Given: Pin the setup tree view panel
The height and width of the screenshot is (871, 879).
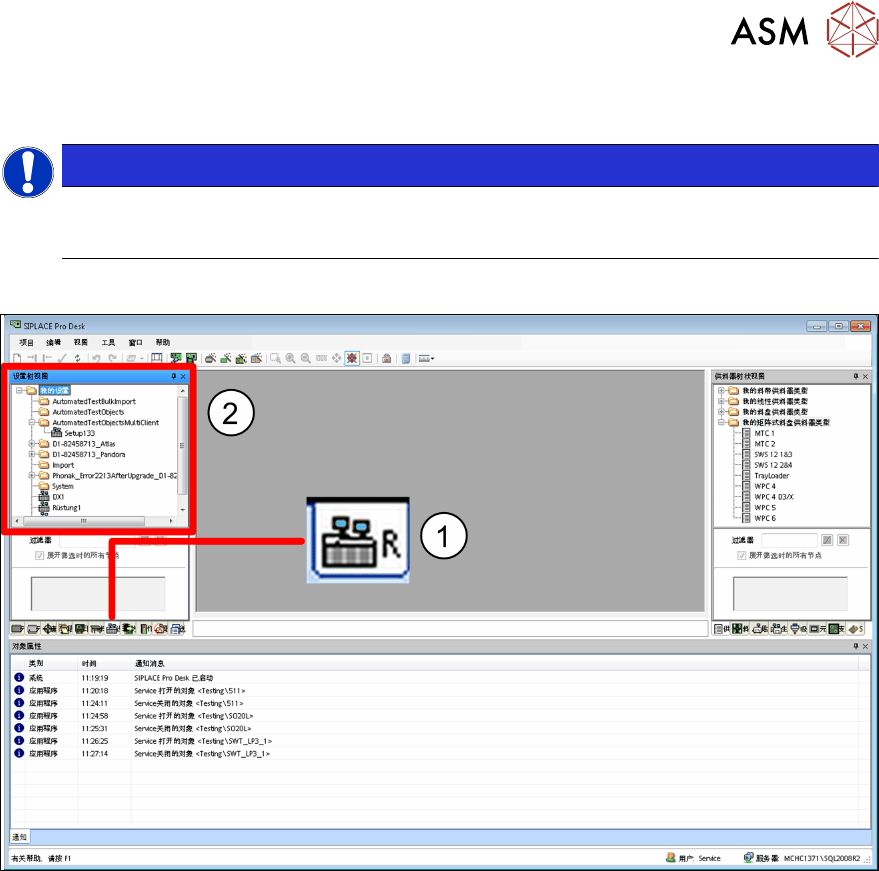Looking at the screenshot, I should coord(173,376).
